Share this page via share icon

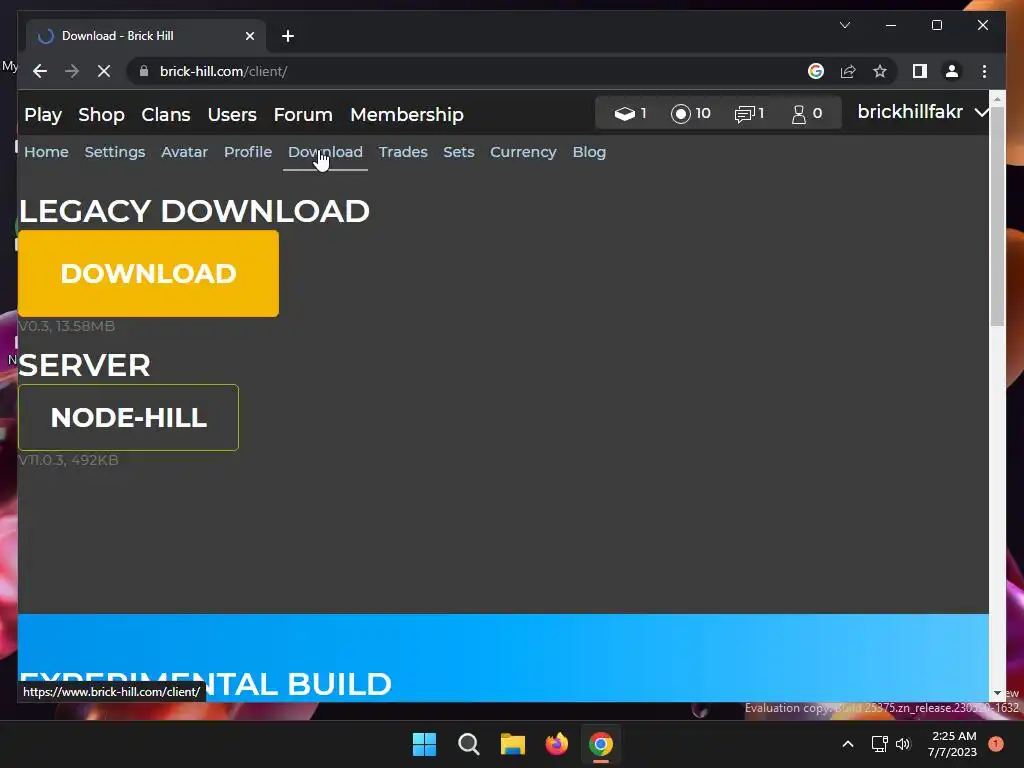point(848,71)
